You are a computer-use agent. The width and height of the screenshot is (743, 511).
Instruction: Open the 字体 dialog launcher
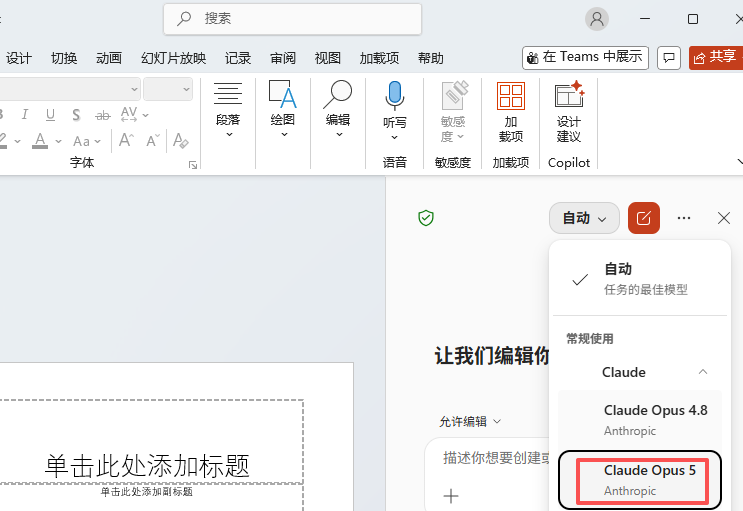click(193, 164)
